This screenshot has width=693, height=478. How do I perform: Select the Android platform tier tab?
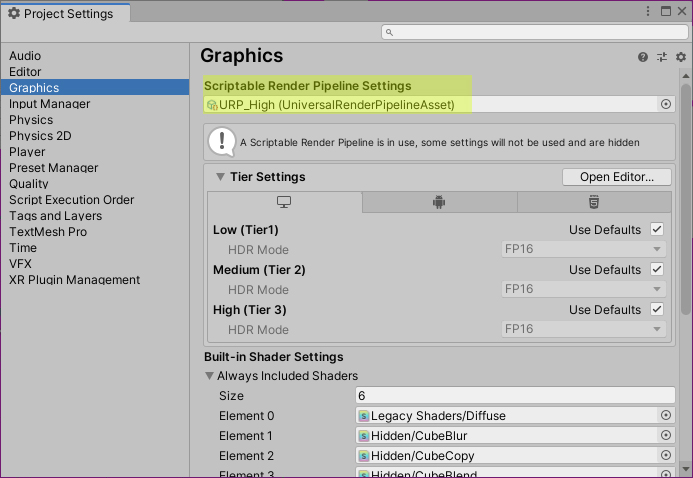pyautogui.click(x=439, y=202)
